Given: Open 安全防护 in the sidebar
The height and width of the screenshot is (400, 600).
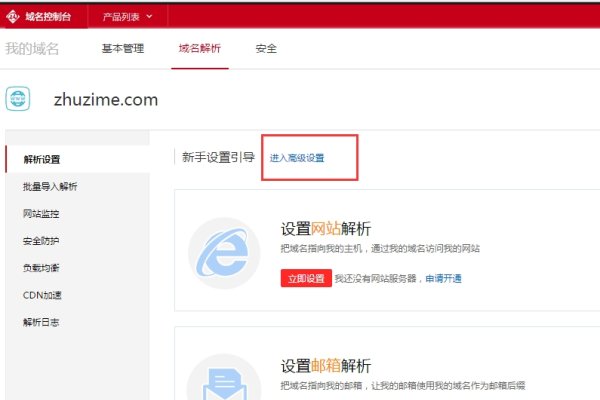Looking at the screenshot, I should tap(41, 241).
